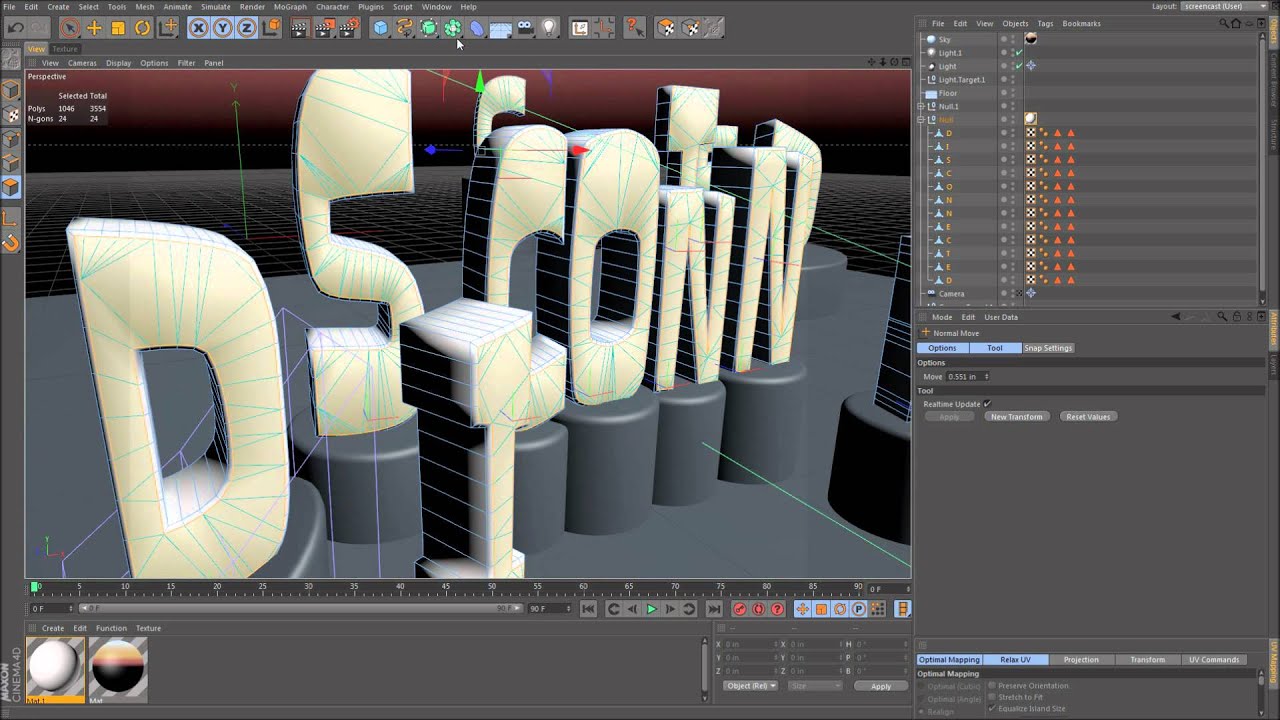Select the Floor object
This screenshot has width=1280, height=720.
pyautogui.click(x=947, y=93)
